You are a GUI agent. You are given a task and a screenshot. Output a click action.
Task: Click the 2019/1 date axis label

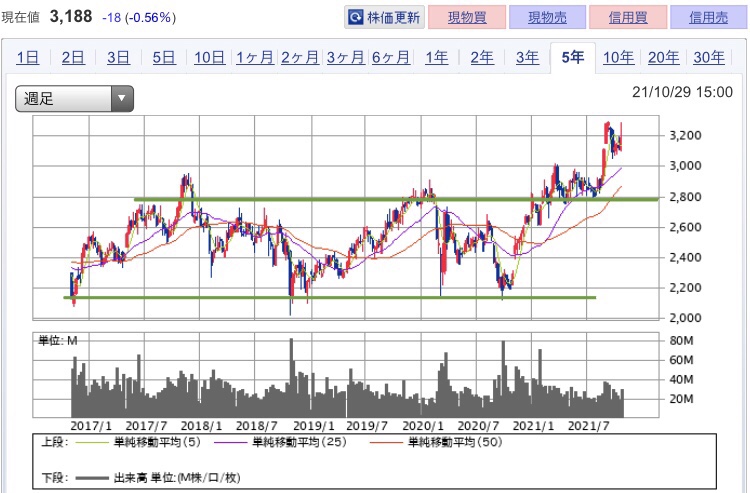(314, 426)
